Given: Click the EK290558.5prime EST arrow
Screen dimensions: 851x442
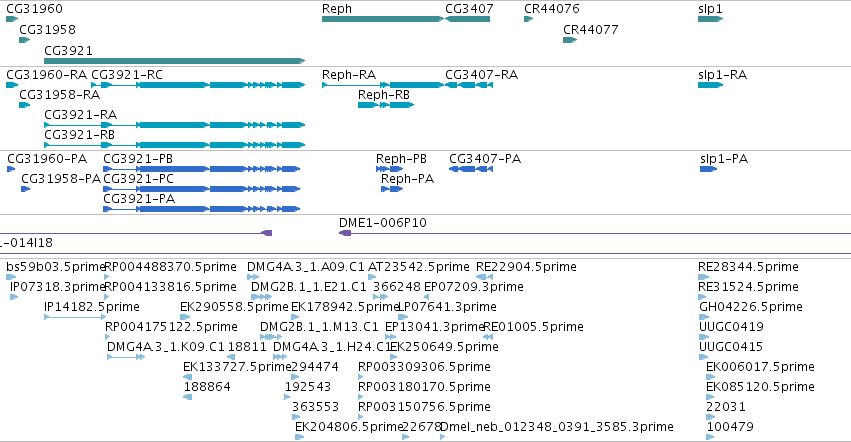Looking at the screenshot, I should (x=185, y=317).
